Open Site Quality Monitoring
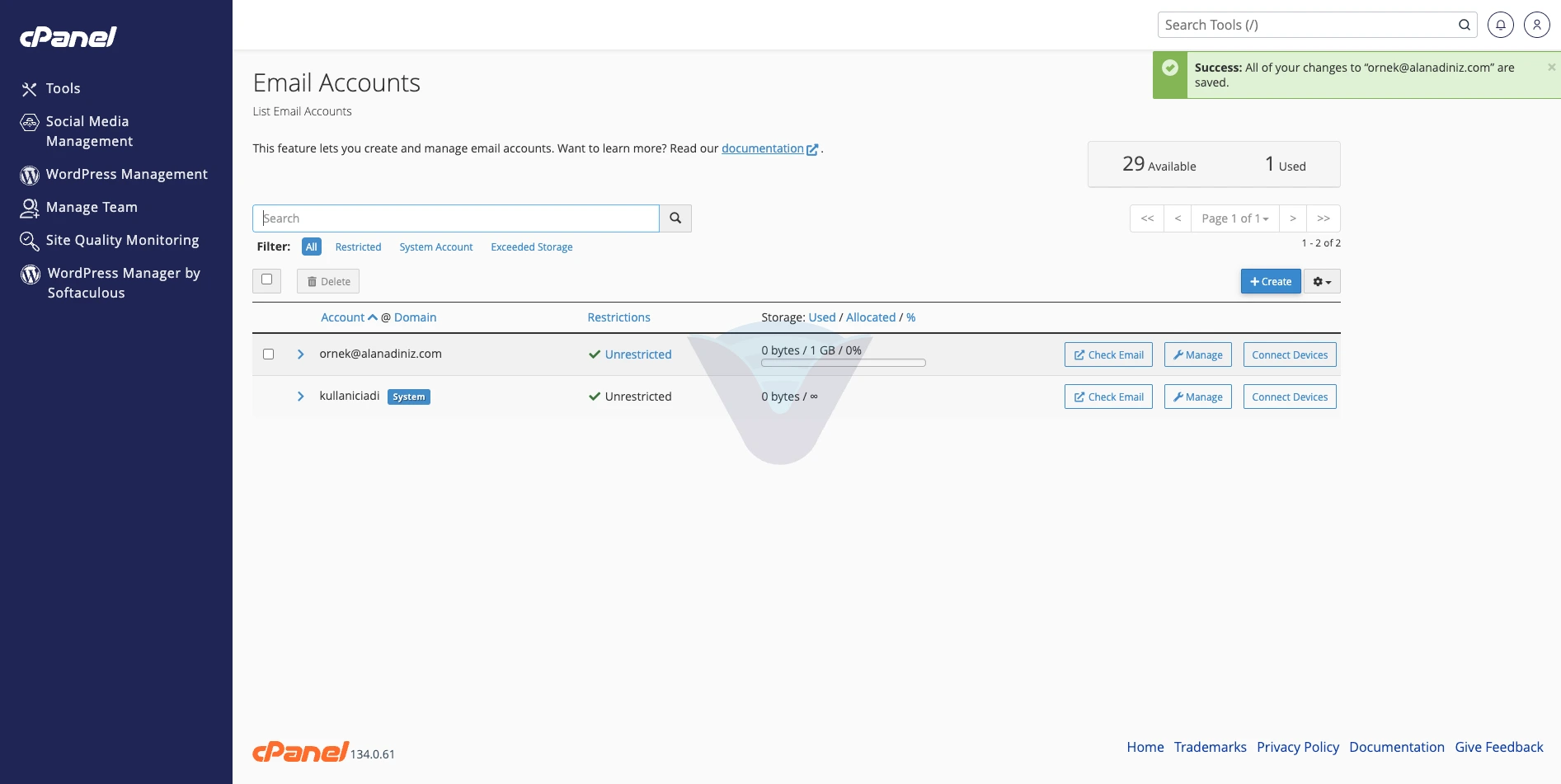 (x=110, y=240)
